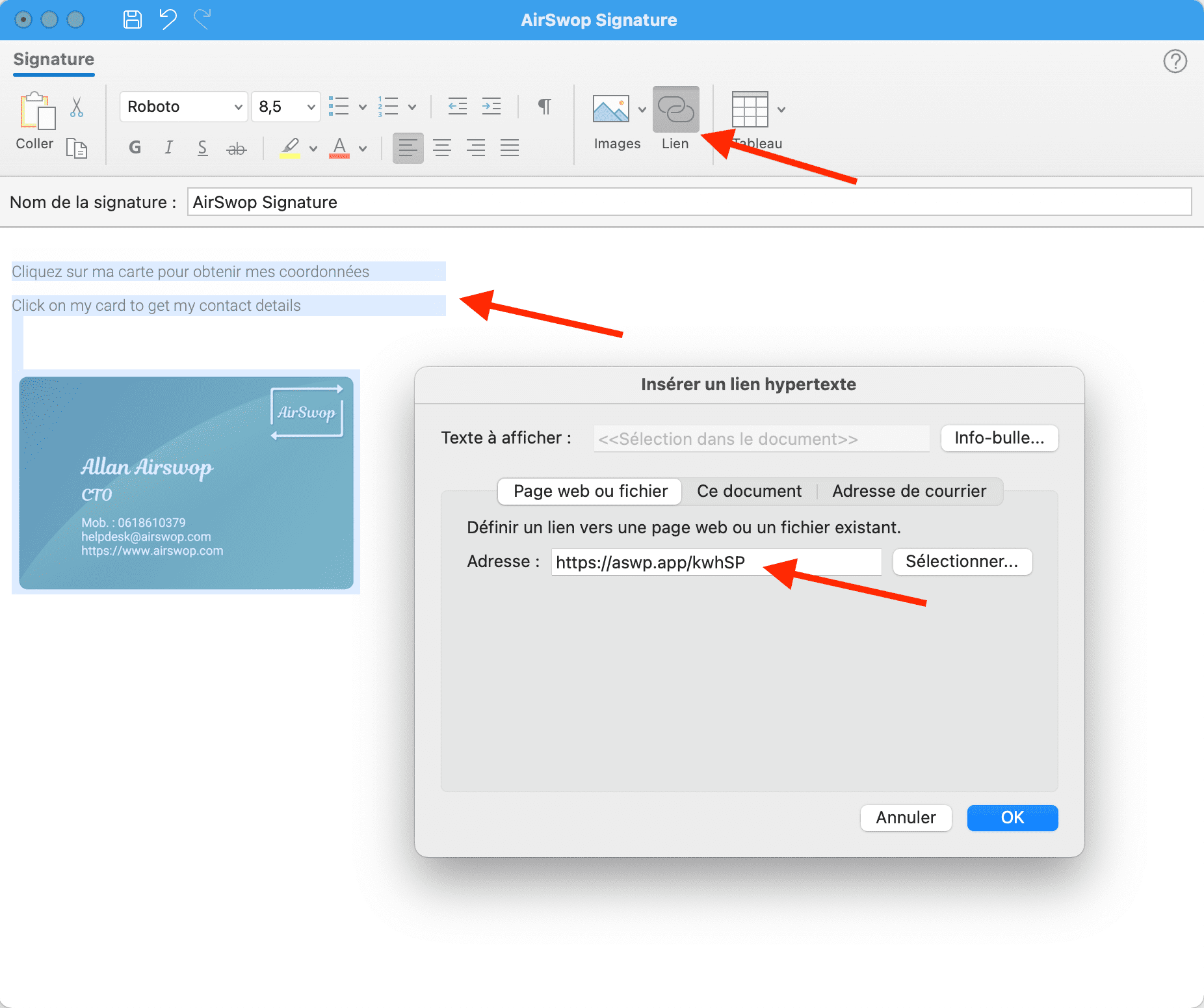Expand numbered list style options

[412, 107]
